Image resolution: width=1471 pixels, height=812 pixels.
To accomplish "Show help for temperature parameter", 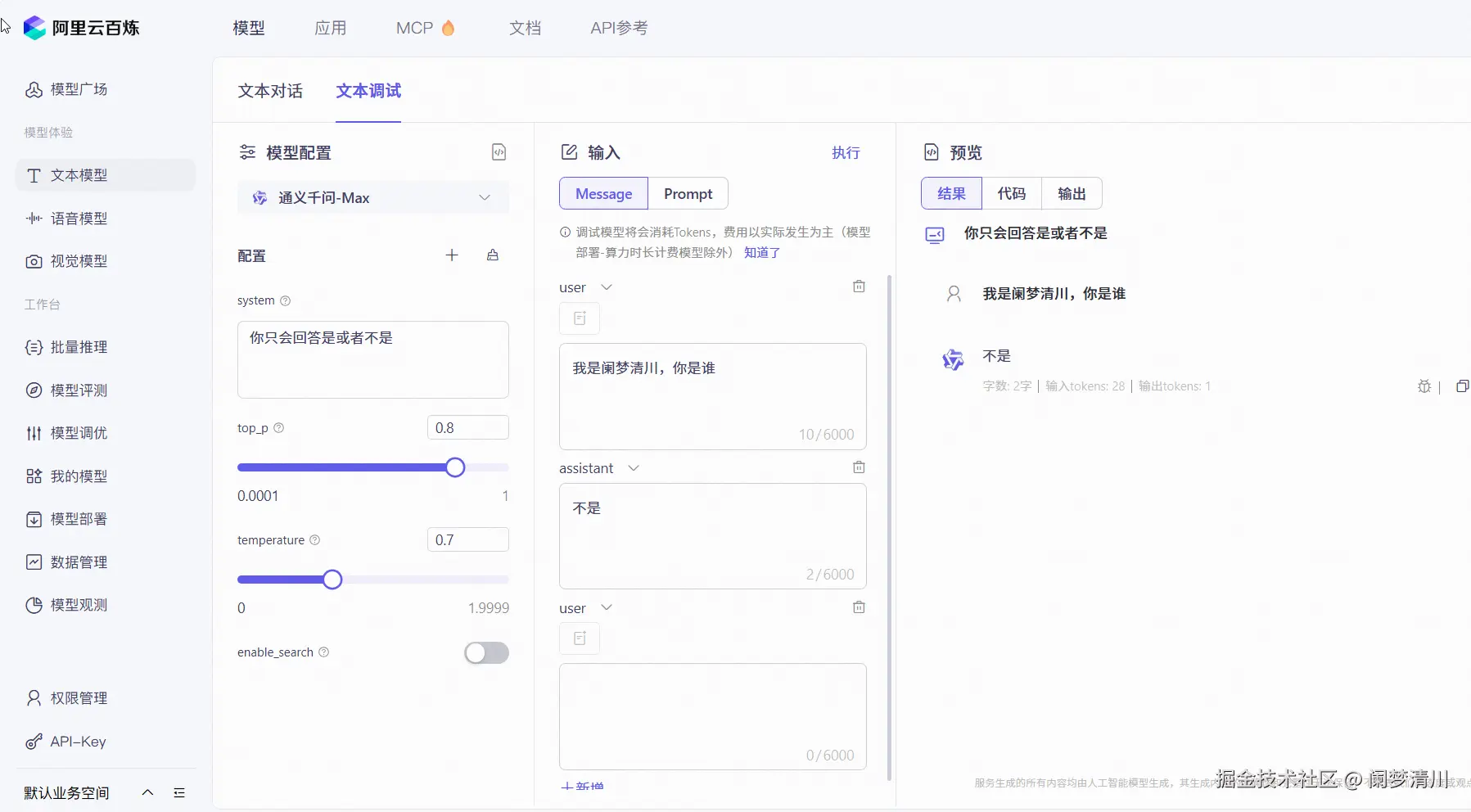I will click(x=315, y=540).
